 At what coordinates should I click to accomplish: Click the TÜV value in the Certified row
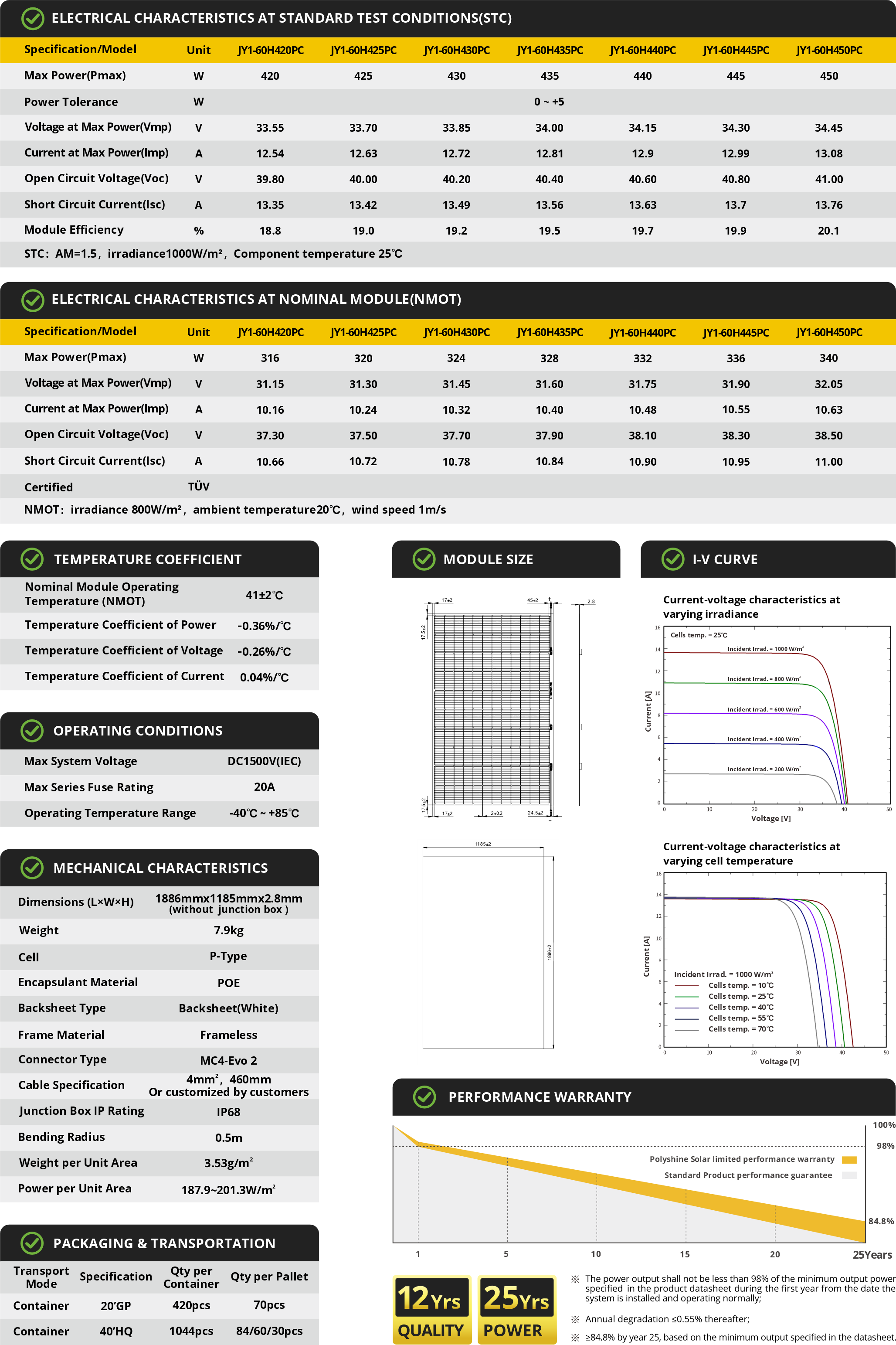click(x=199, y=487)
